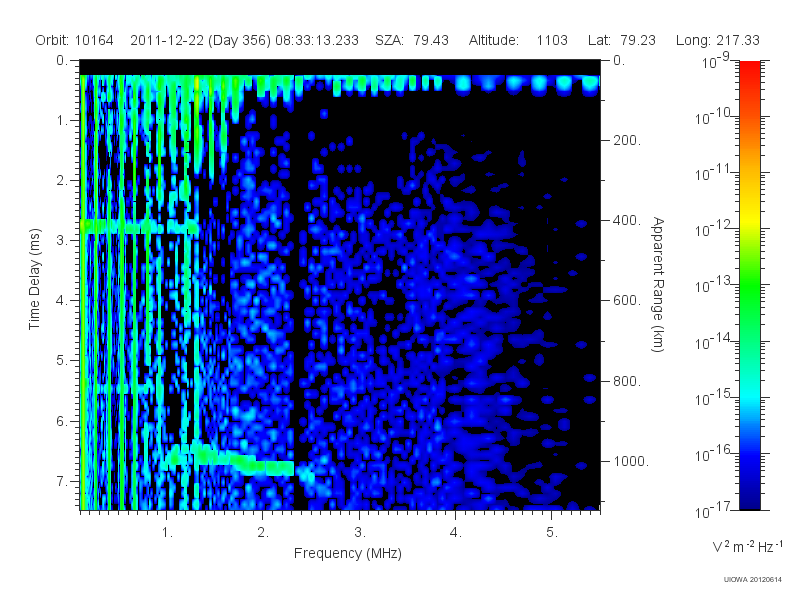Screen dimensions: 800x600
Task: Select the date 2011-12-22 (Day 356) text
Action: [201, 40]
